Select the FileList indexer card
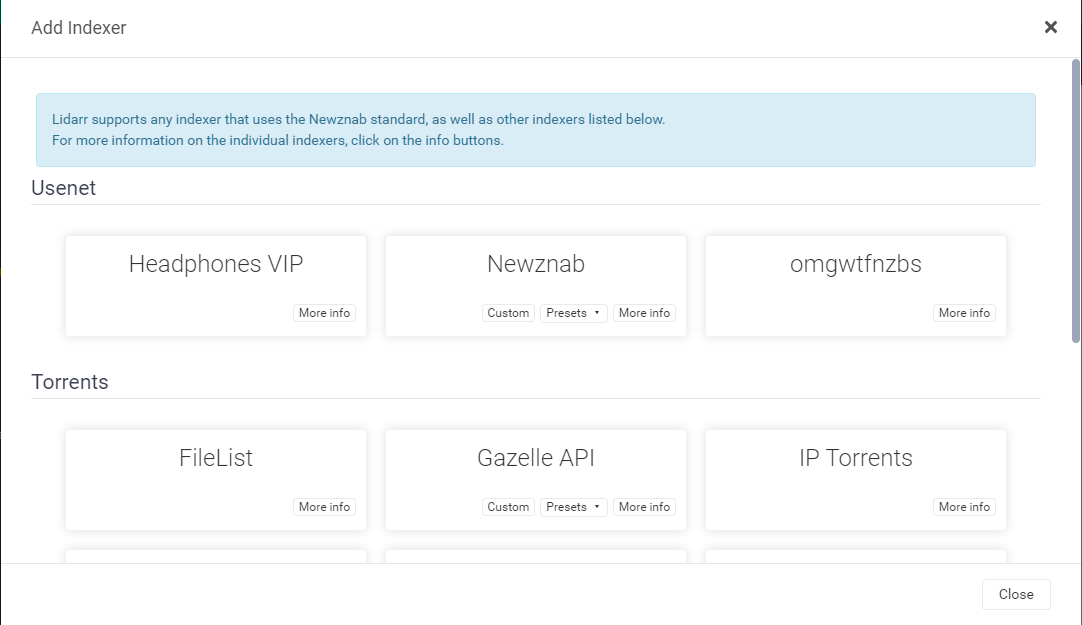Image resolution: width=1082 pixels, height=625 pixels. tap(215, 460)
